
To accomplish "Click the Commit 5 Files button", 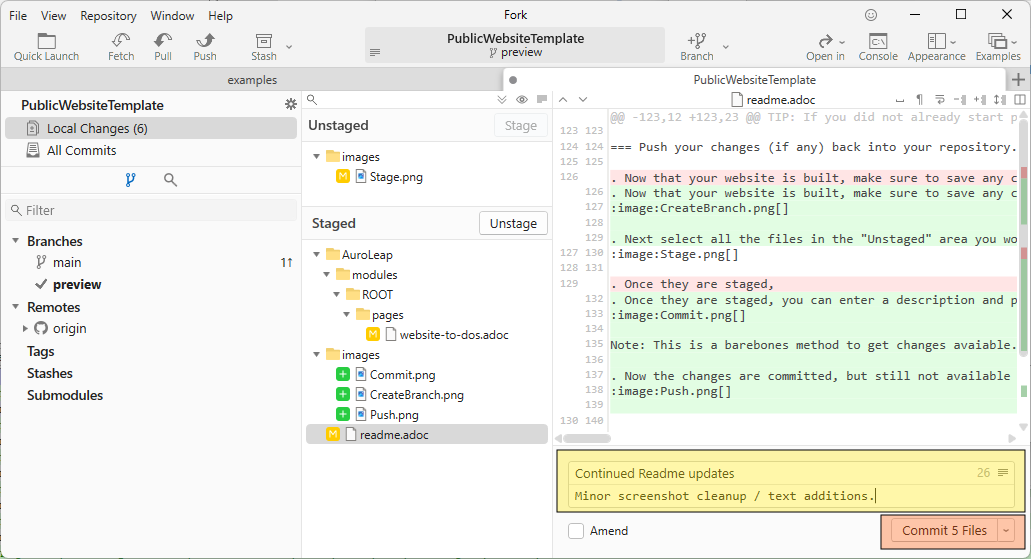I will pyautogui.click(x=944, y=531).
